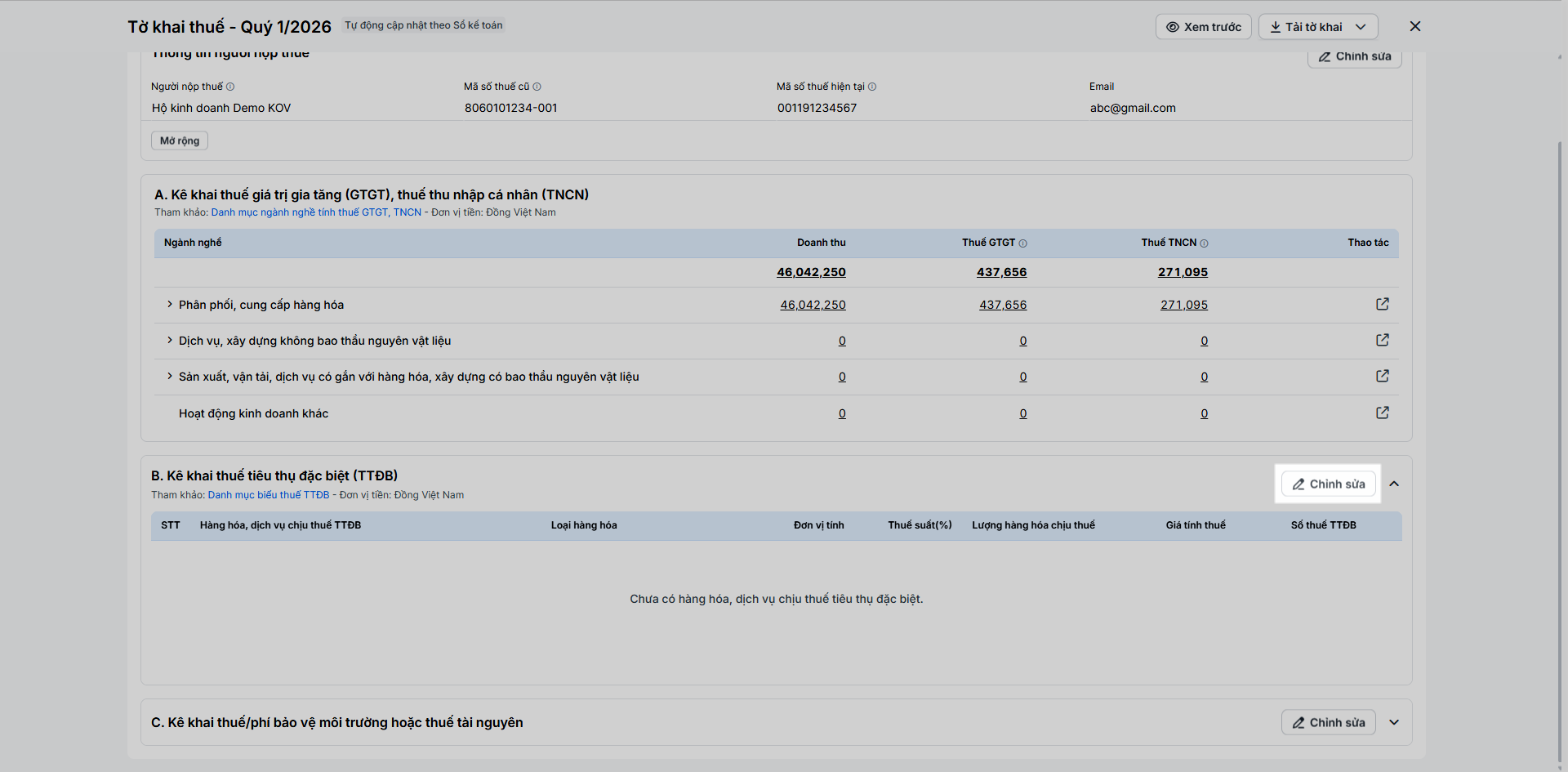Image resolution: width=1568 pixels, height=772 pixels.
Task: Click the email abc@gmail.com
Action: click(1133, 108)
